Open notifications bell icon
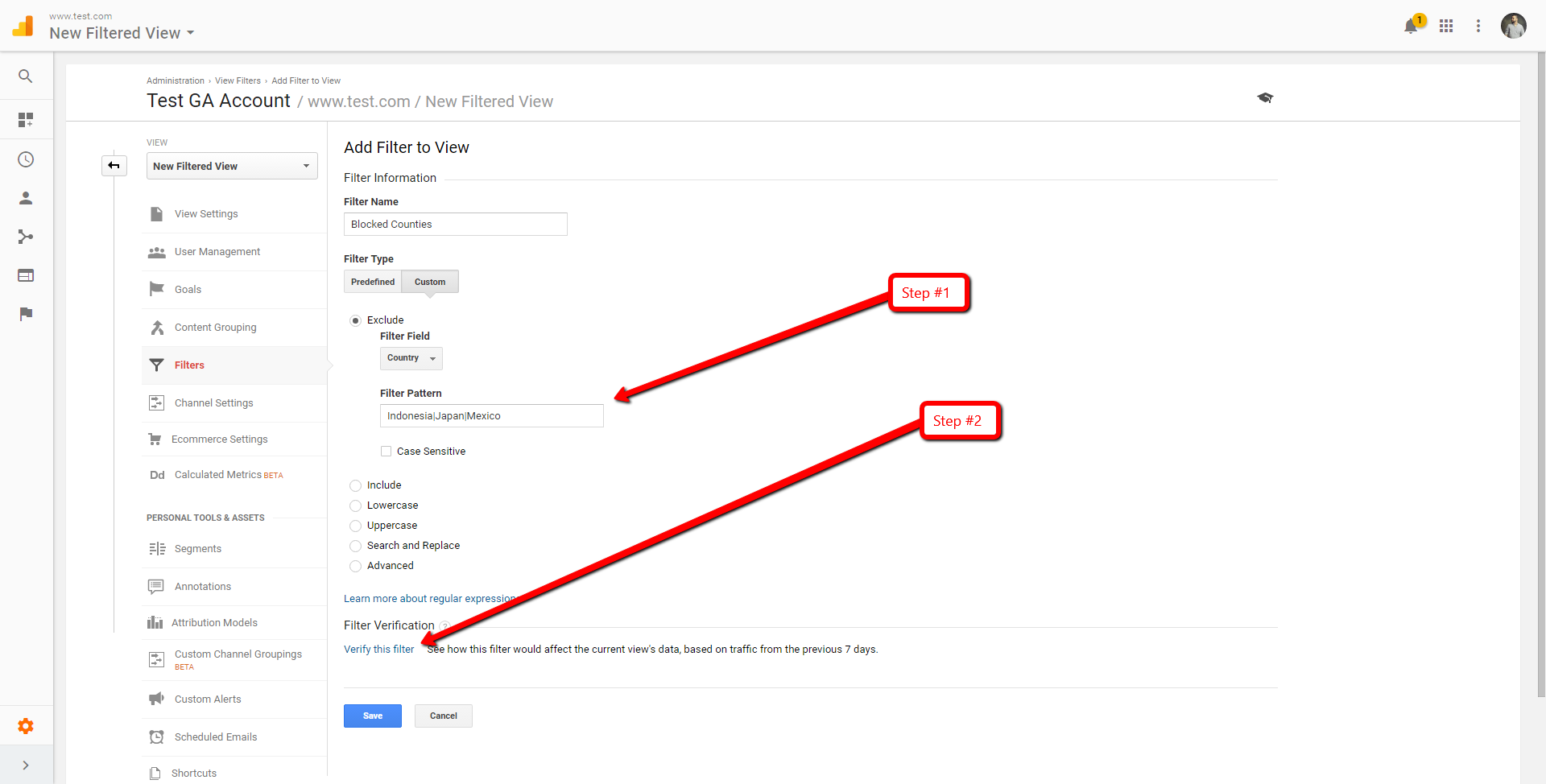1546x784 pixels. [x=1411, y=26]
